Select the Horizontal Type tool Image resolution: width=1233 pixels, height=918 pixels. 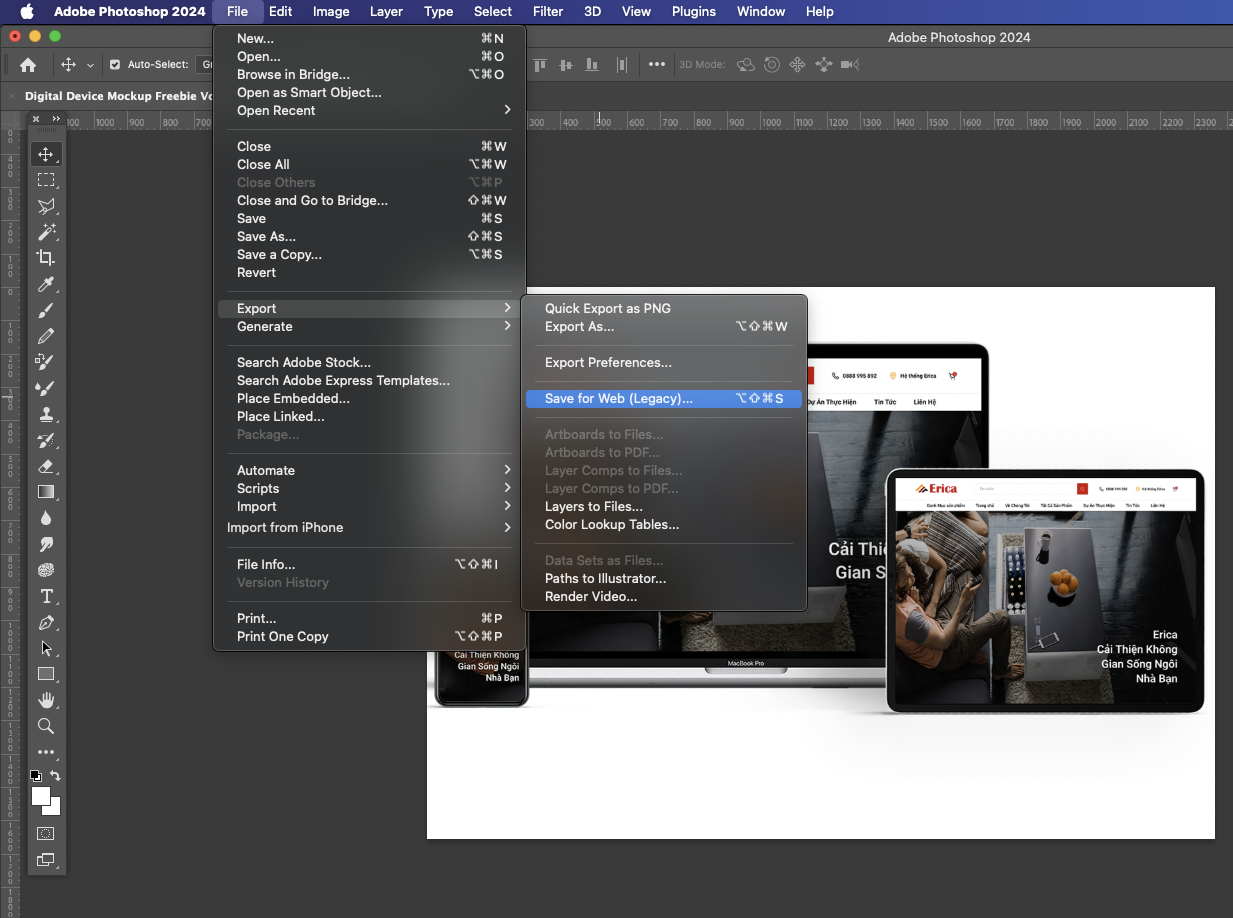click(x=46, y=596)
